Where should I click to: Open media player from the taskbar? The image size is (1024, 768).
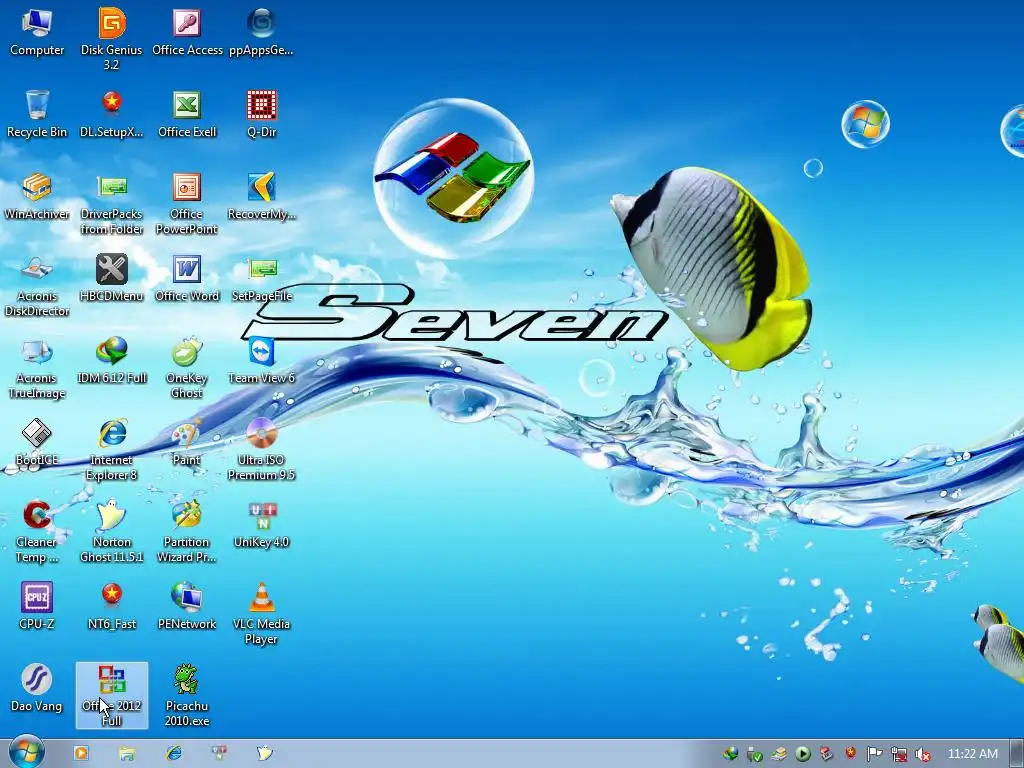click(80, 753)
